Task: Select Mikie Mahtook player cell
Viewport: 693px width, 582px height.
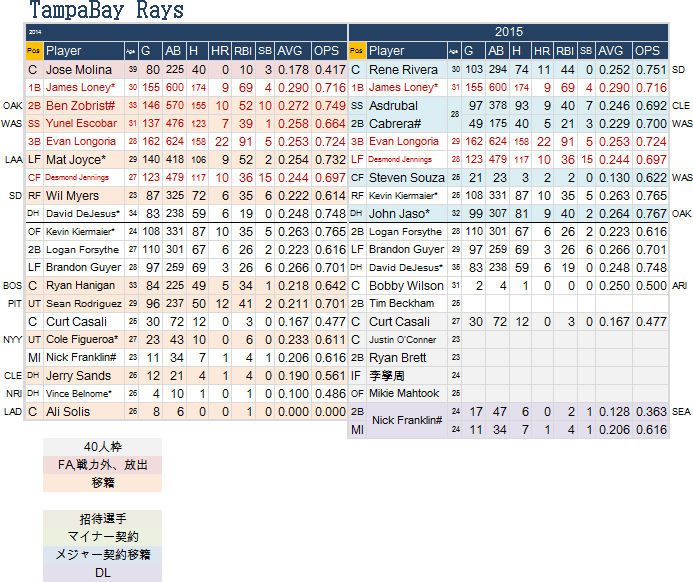Action: pos(407,393)
